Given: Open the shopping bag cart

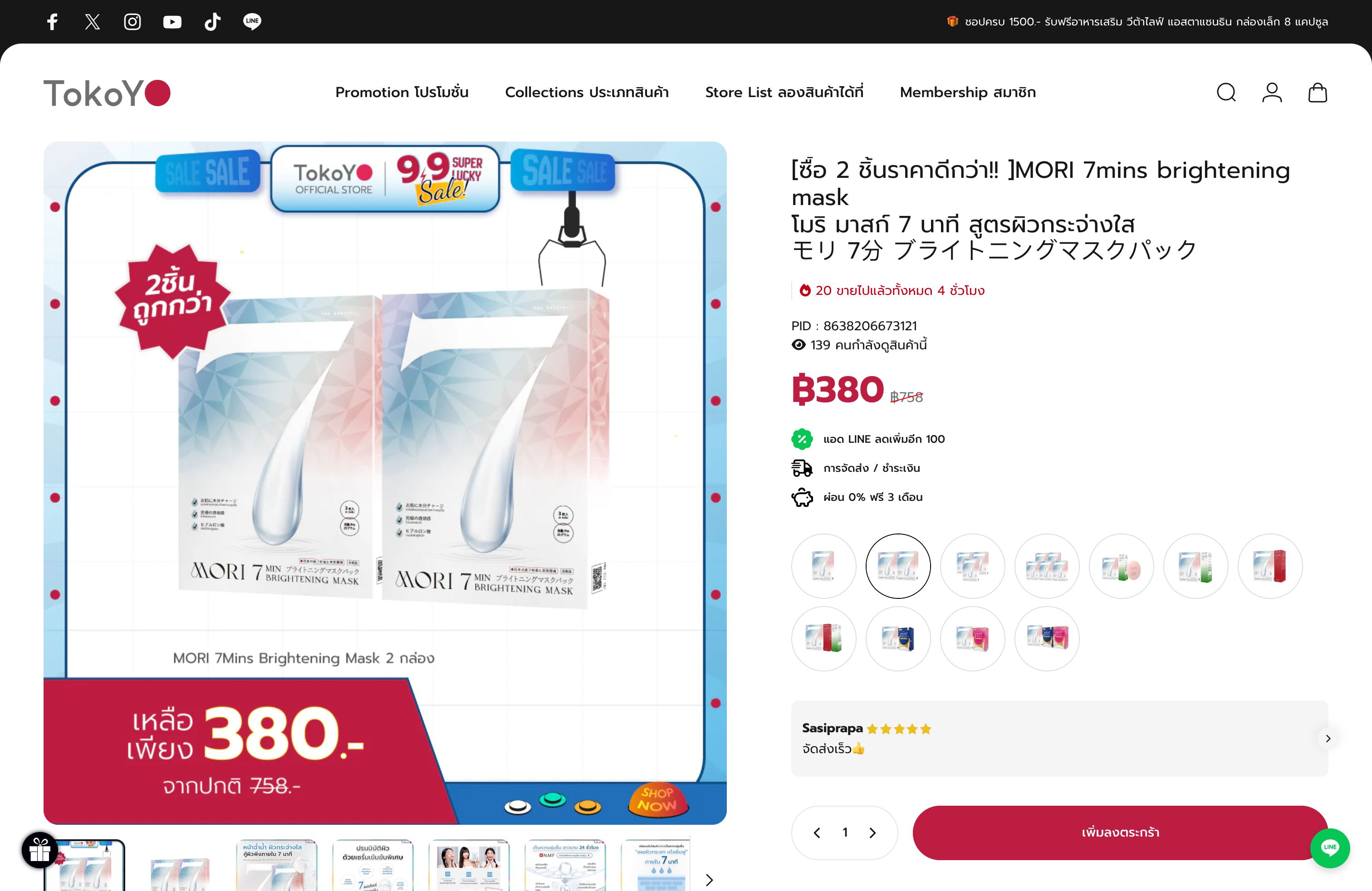Looking at the screenshot, I should (x=1317, y=92).
